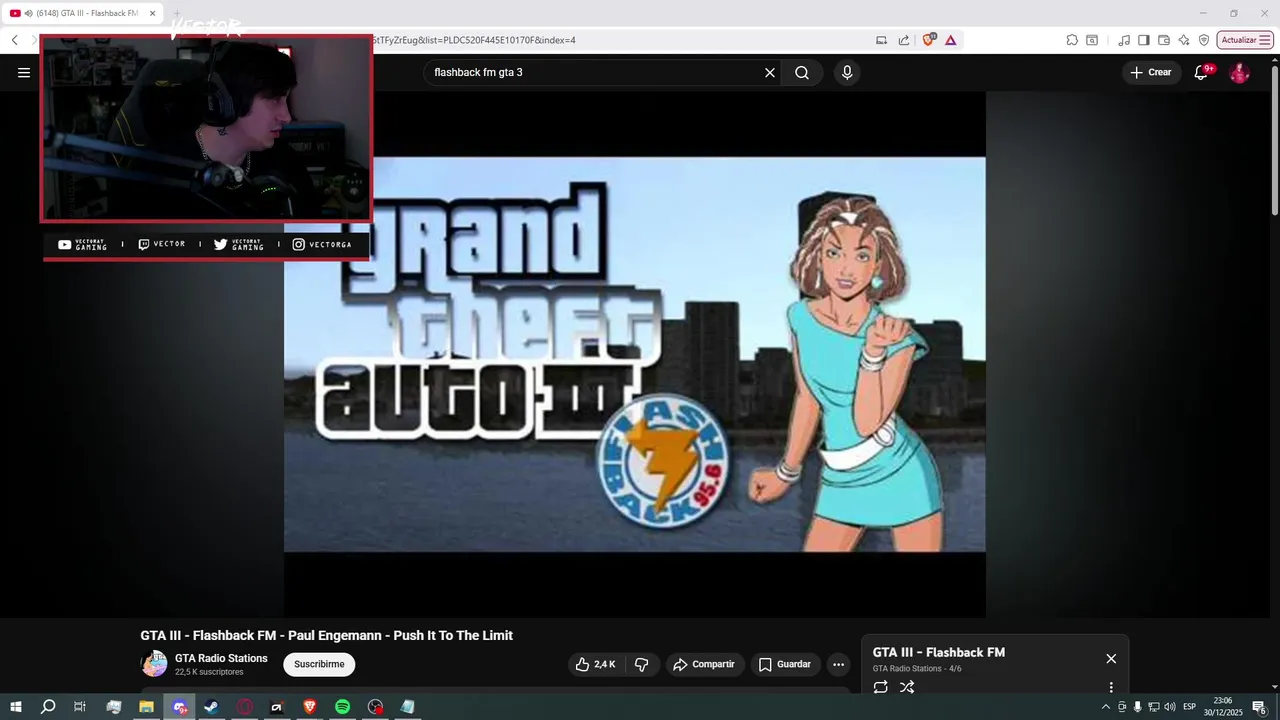Open YouTube notifications bell
This screenshot has height=720, width=1280.
[x=1201, y=72]
